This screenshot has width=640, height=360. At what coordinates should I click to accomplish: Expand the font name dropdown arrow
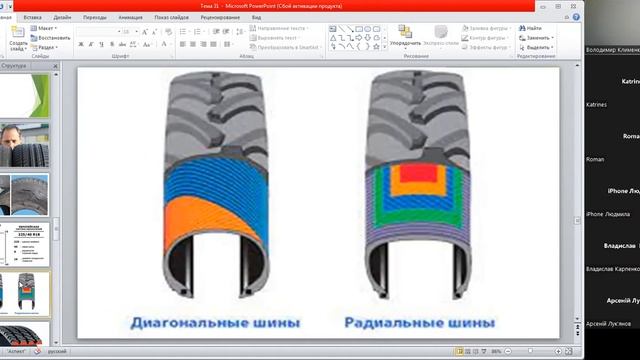(x=119, y=32)
